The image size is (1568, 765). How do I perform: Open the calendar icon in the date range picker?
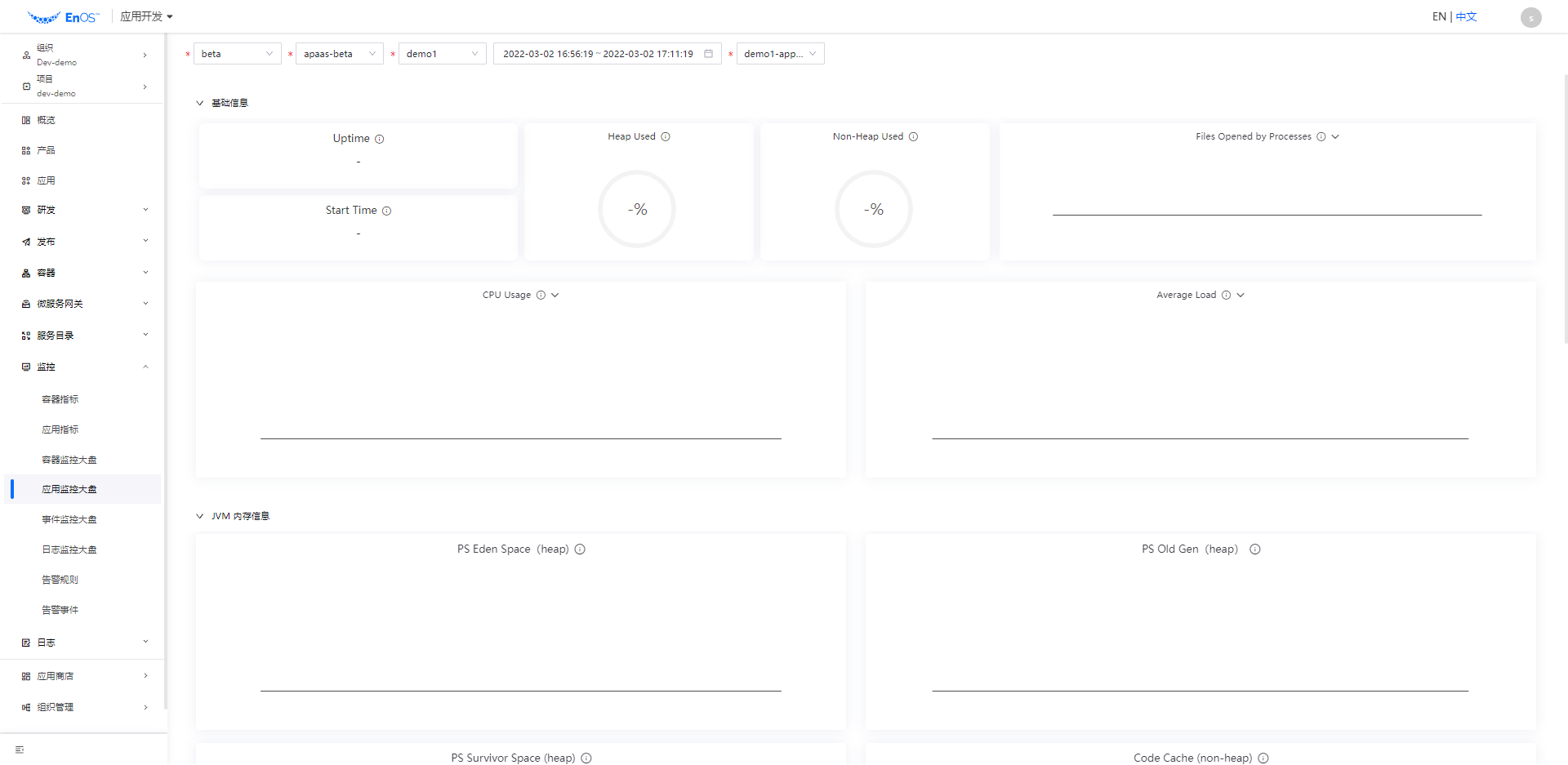click(x=707, y=53)
